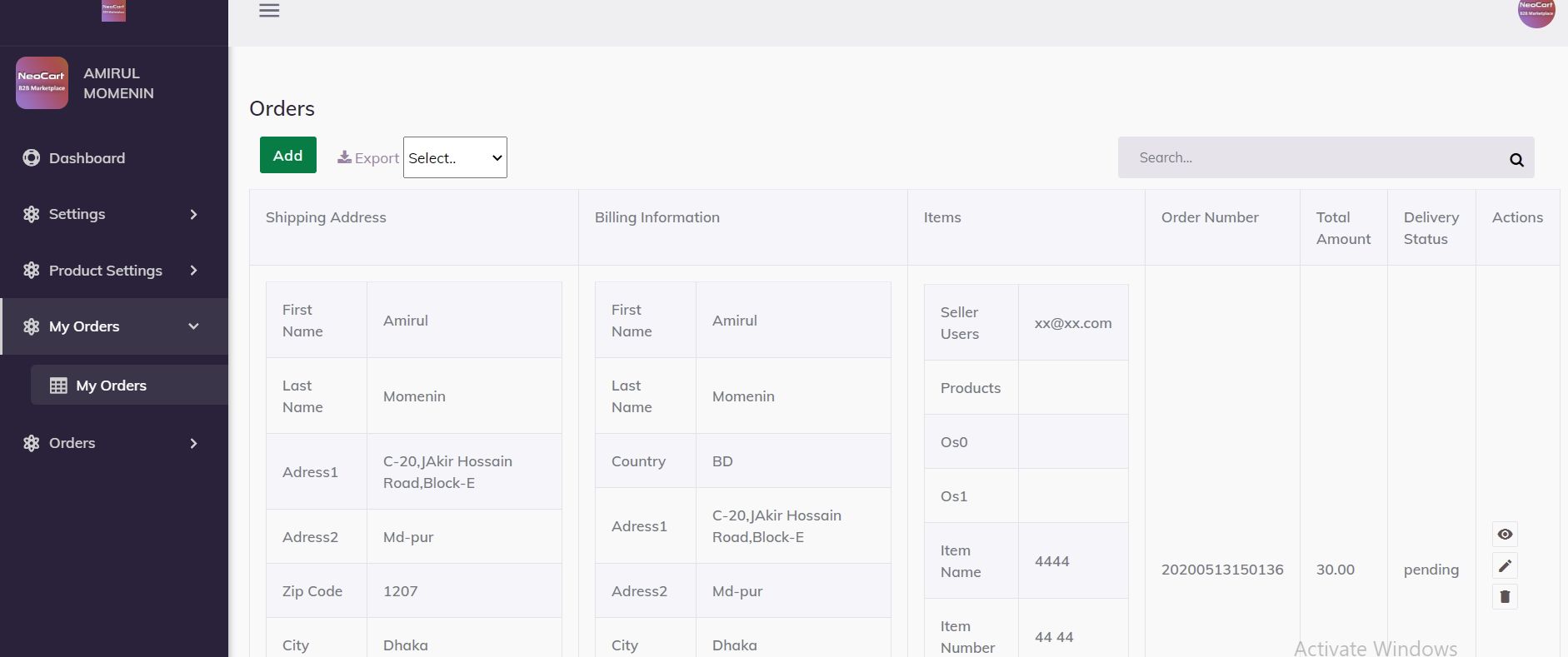
Task: Click the table icon beside My Orders submenu
Action: pos(58,386)
